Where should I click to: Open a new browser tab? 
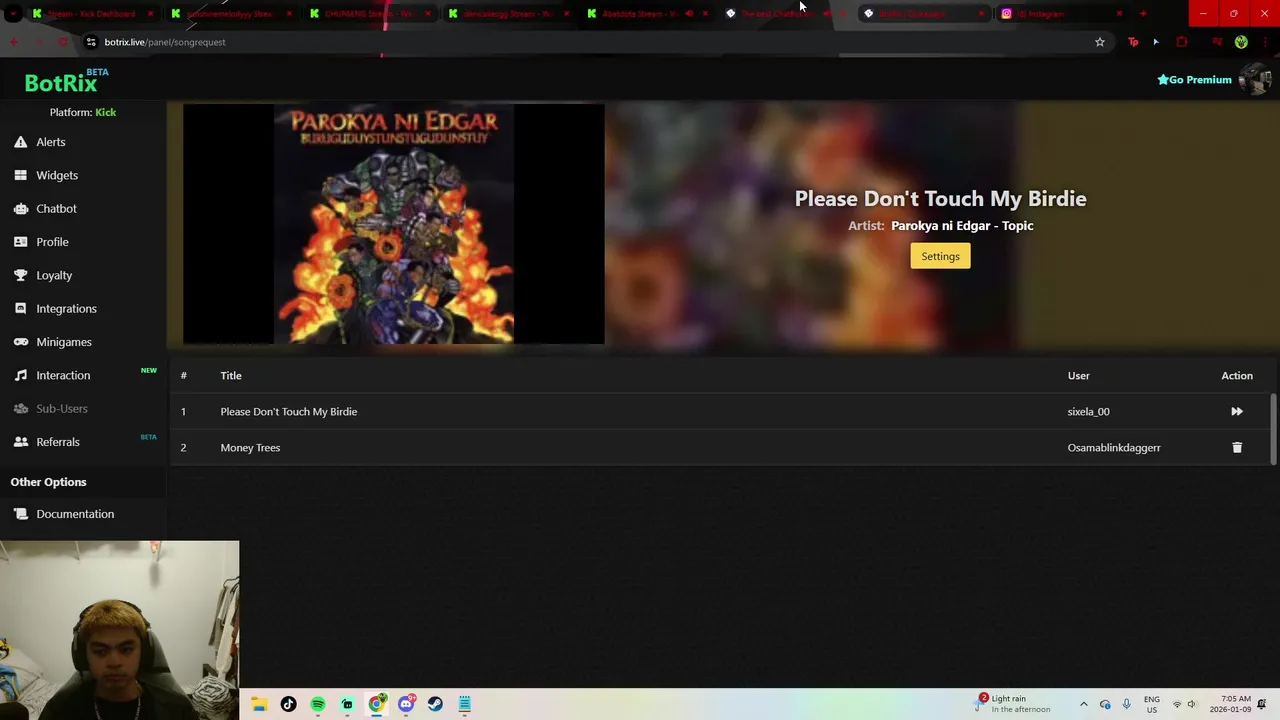(1143, 14)
